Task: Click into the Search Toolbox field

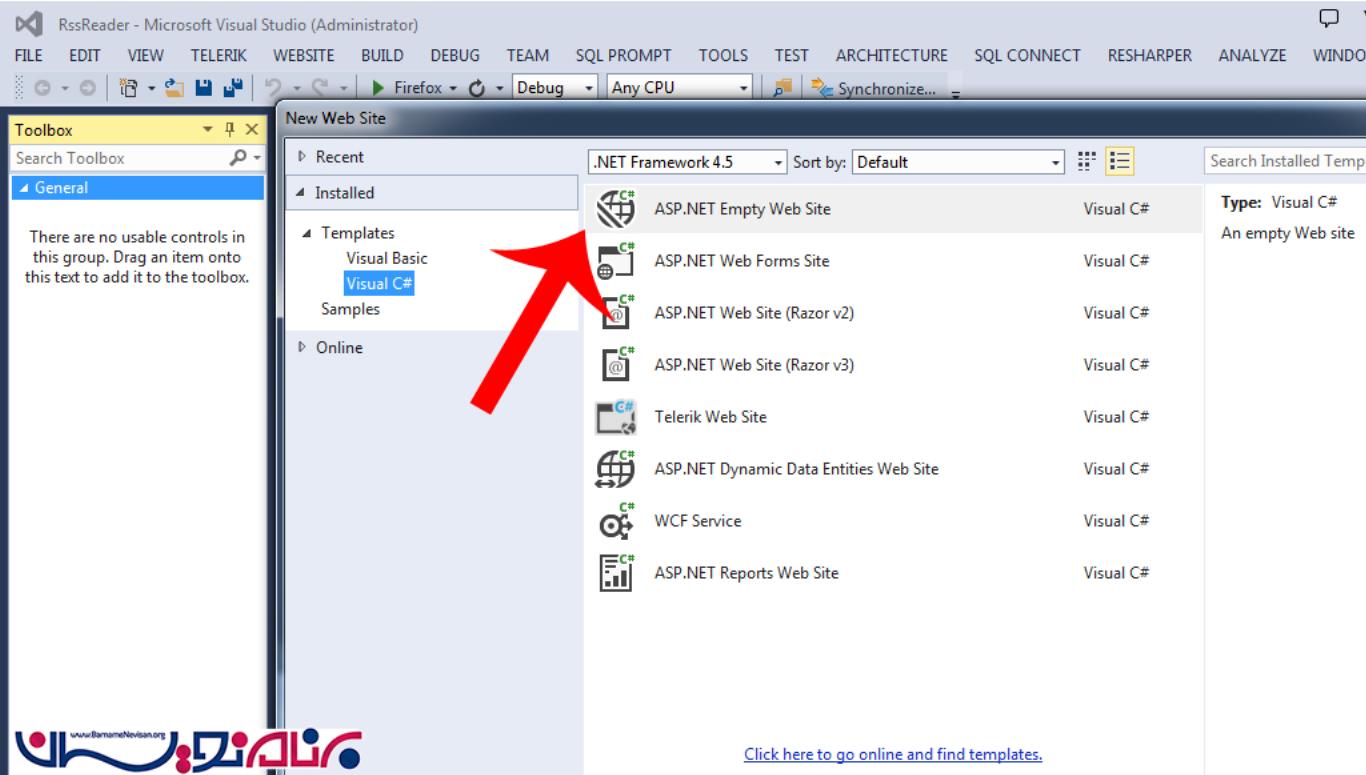Action: click(120, 158)
